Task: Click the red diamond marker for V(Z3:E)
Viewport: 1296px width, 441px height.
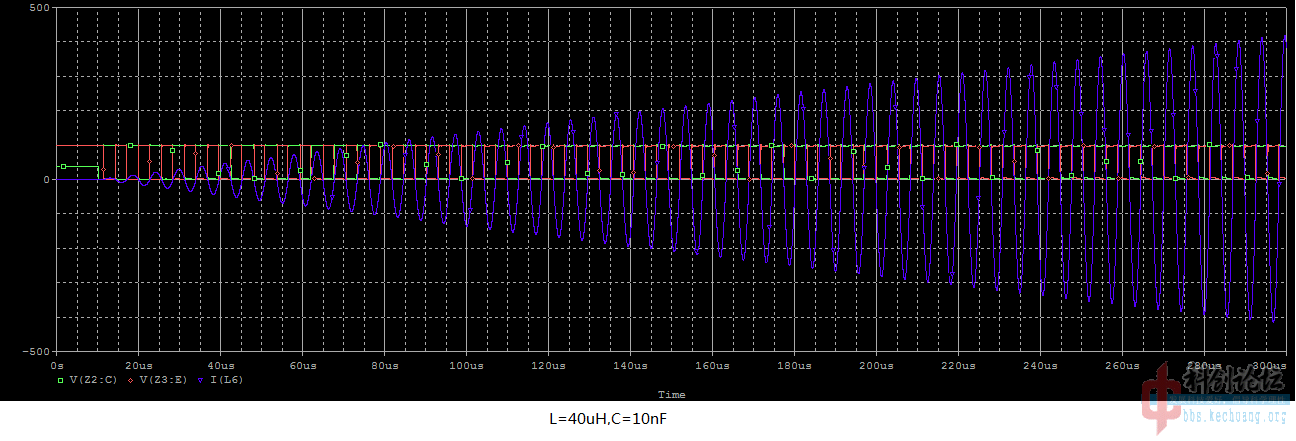Action: (x=131, y=380)
